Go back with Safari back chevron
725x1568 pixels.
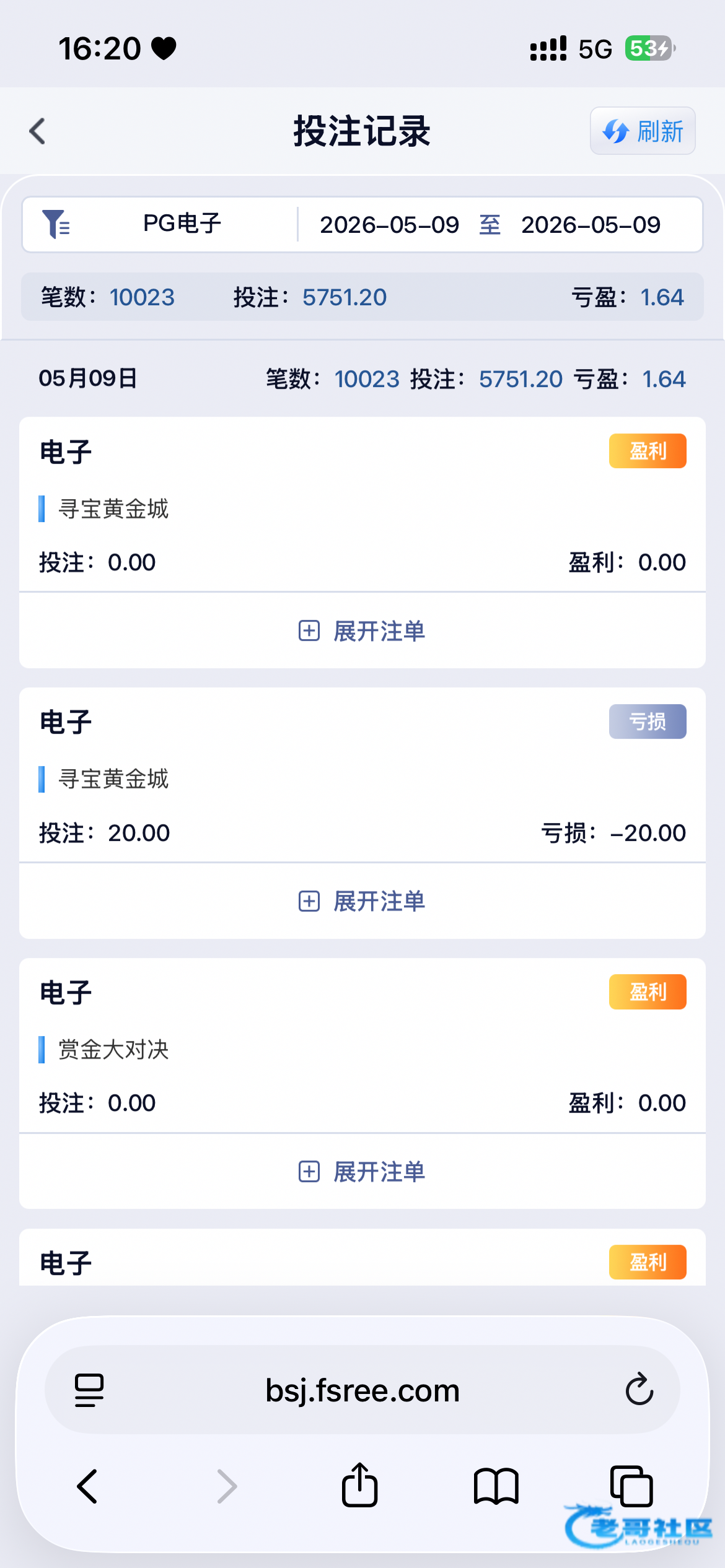(87, 1486)
